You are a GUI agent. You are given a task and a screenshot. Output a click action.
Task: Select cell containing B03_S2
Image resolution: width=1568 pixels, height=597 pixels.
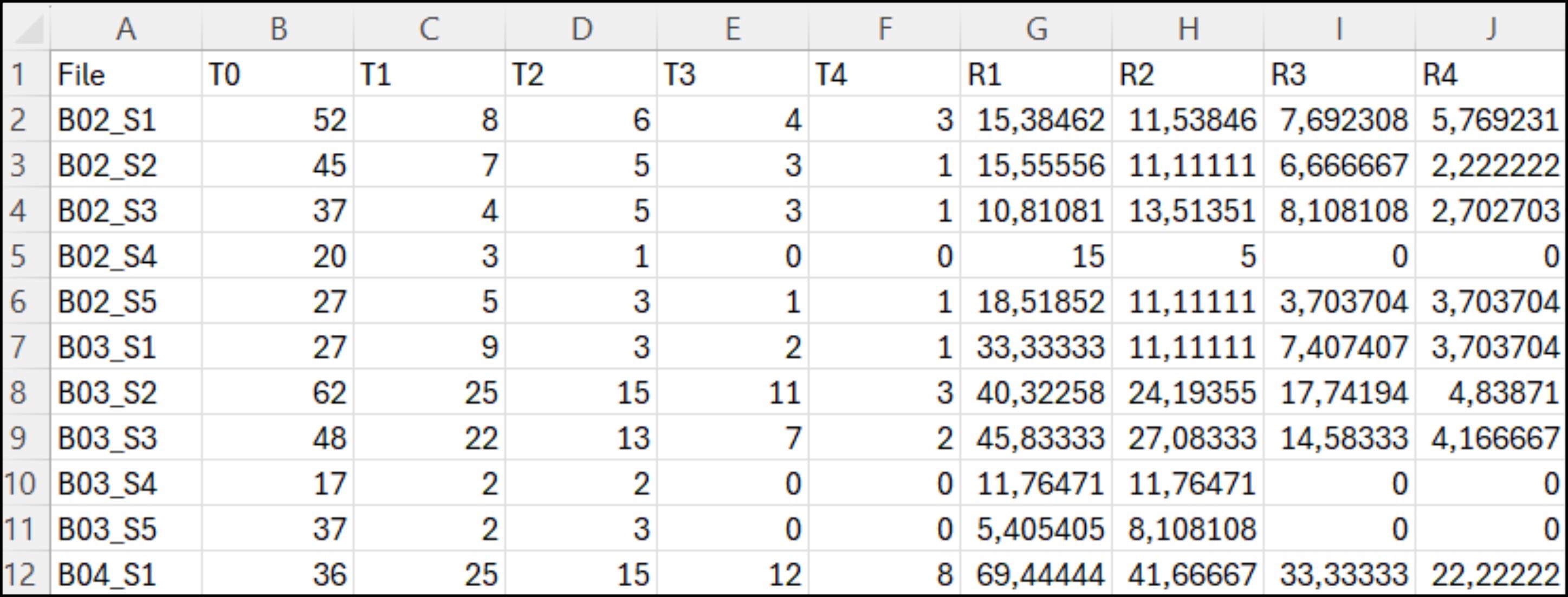pyautogui.click(x=126, y=392)
